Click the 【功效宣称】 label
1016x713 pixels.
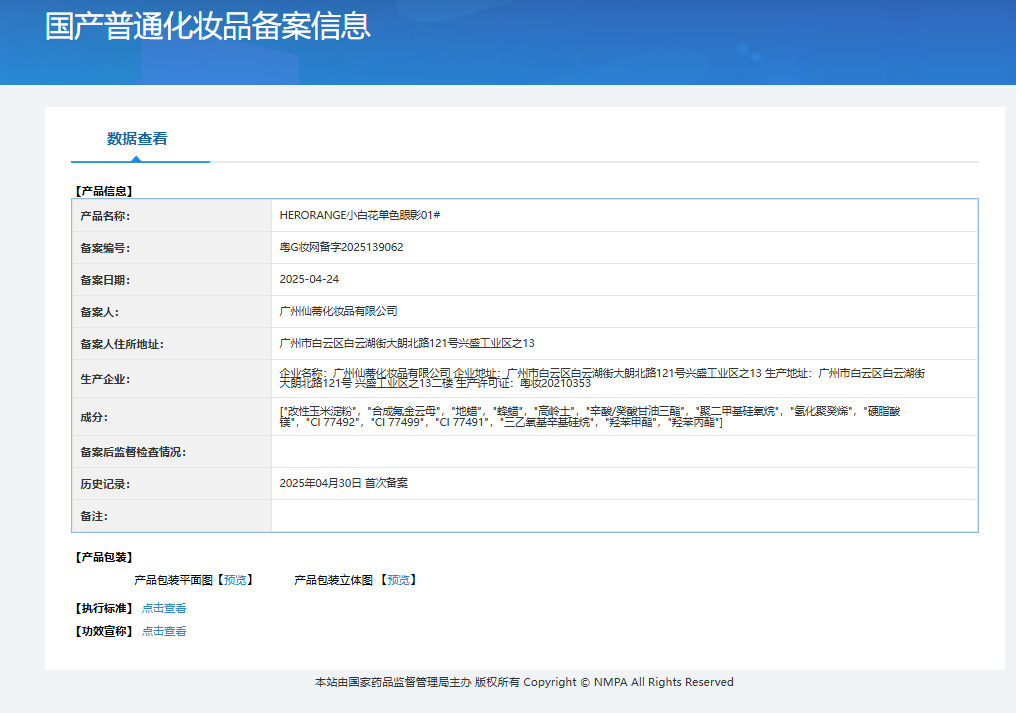coord(104,631)
